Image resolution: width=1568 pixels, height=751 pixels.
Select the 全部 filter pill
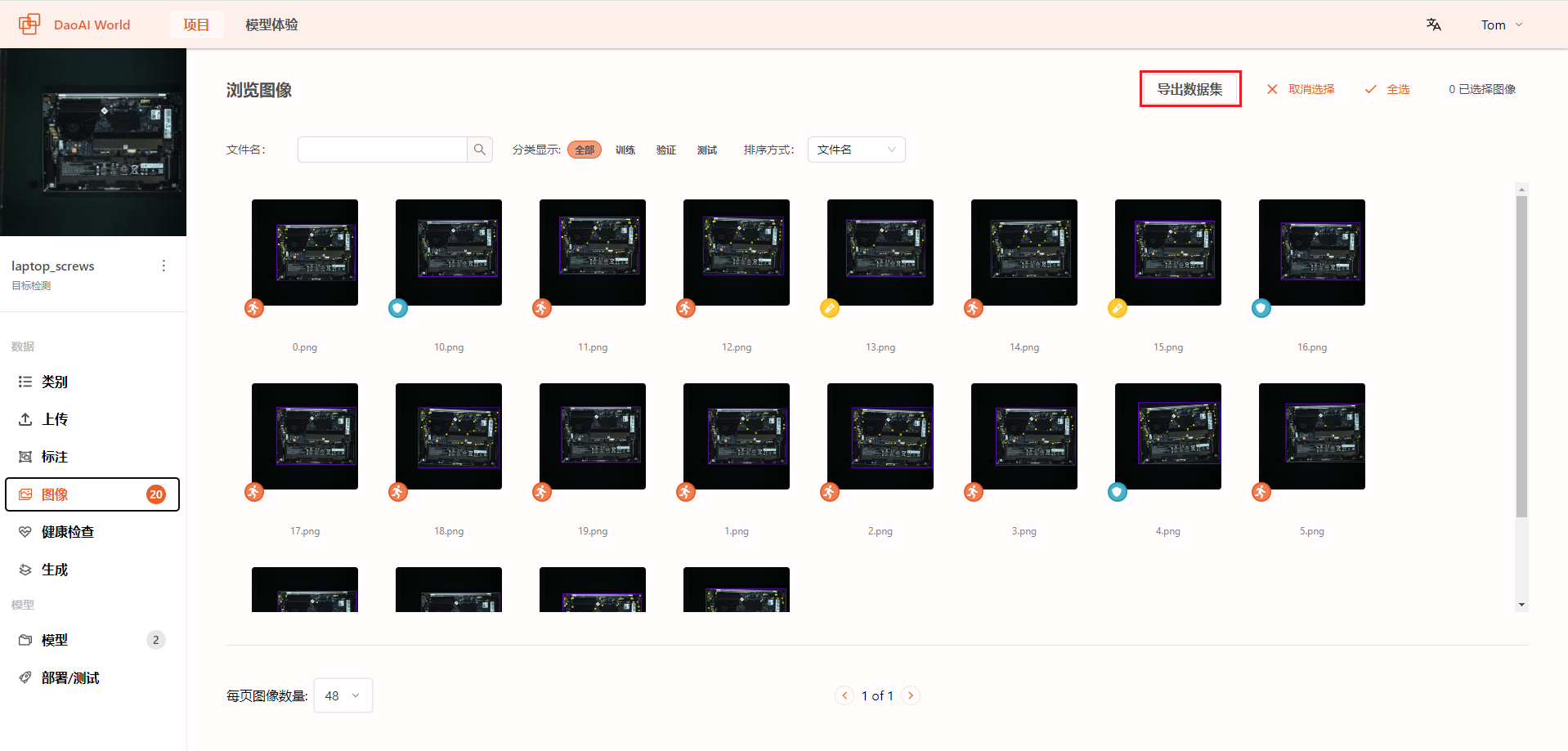click(x=585, y=150)
